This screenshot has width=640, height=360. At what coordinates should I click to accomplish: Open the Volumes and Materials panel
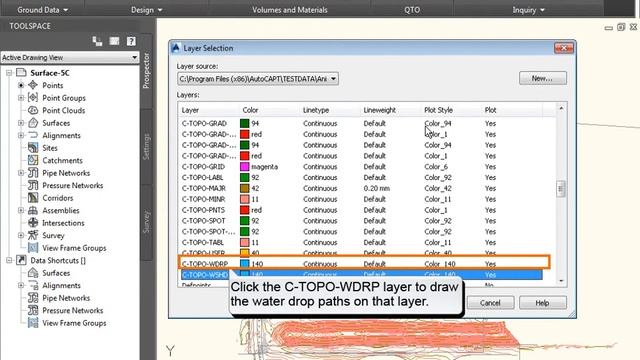289,10
